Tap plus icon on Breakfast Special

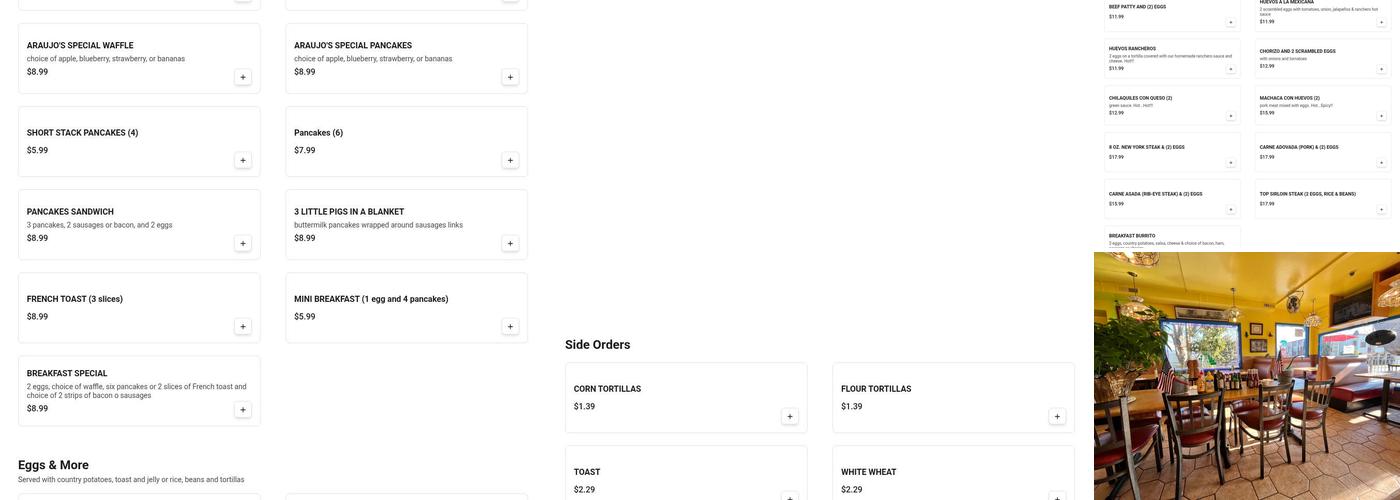tap(243, 409)
